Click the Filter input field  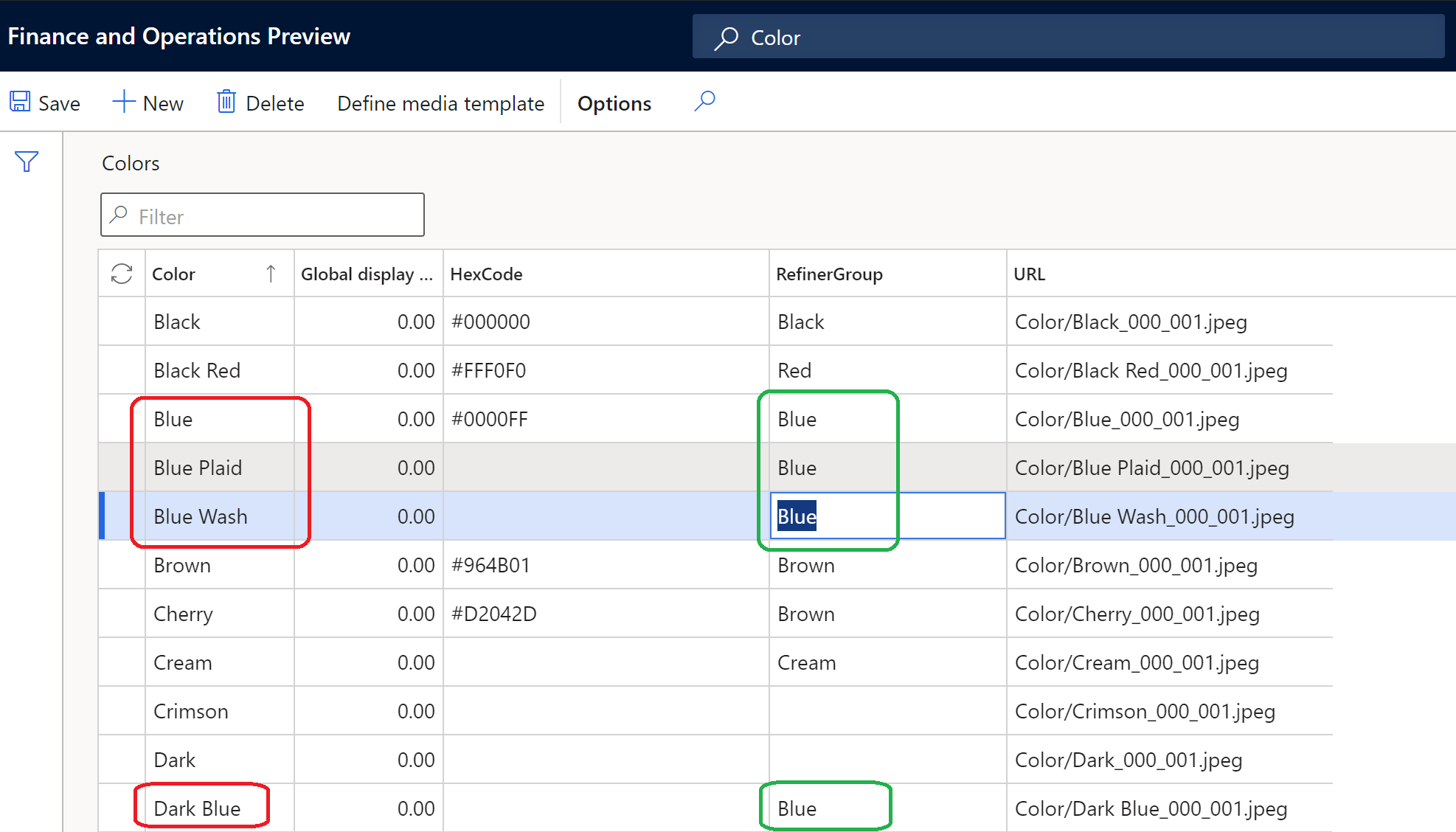click(x=264, y=216)
